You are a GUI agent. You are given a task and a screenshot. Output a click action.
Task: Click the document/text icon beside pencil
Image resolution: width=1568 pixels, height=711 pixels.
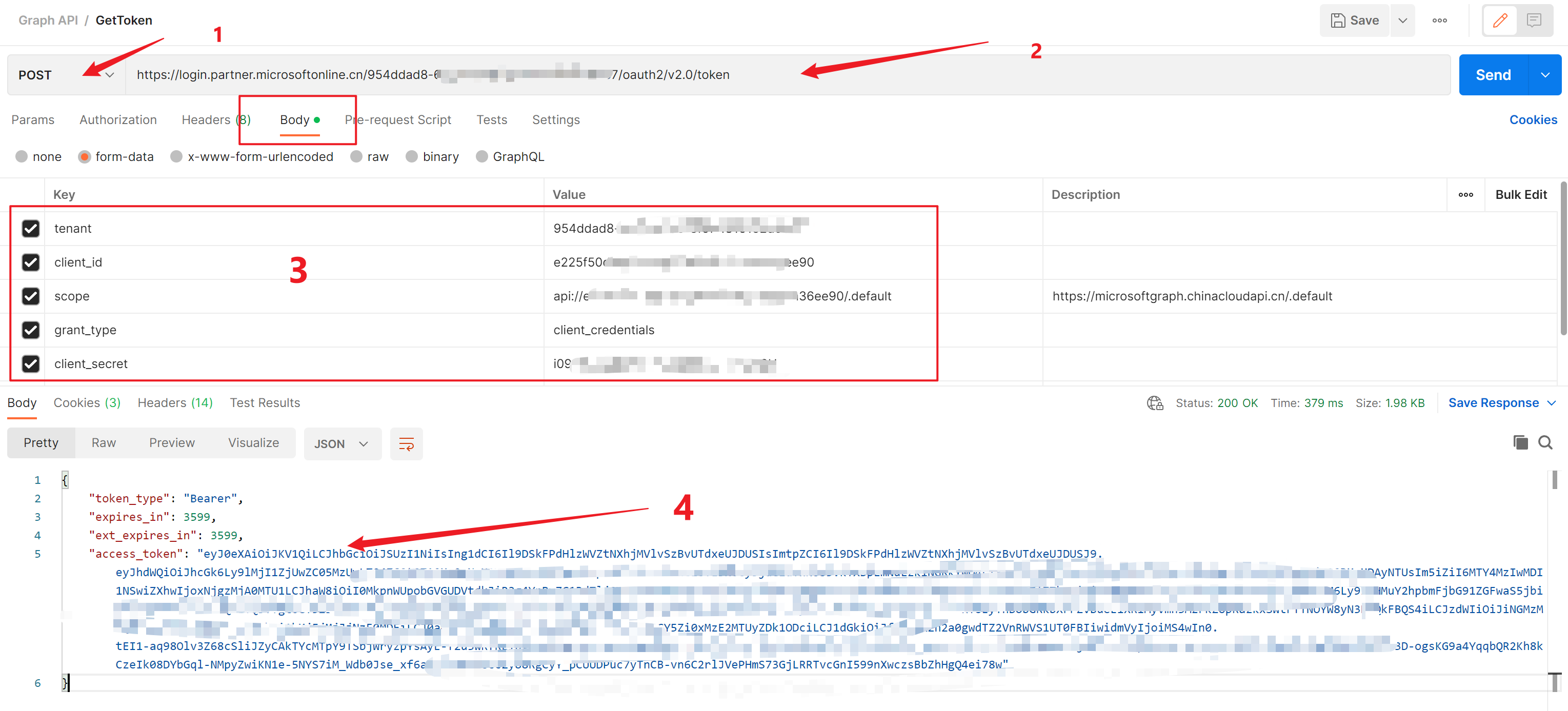pyautogui.click(x=1534, y=20)
